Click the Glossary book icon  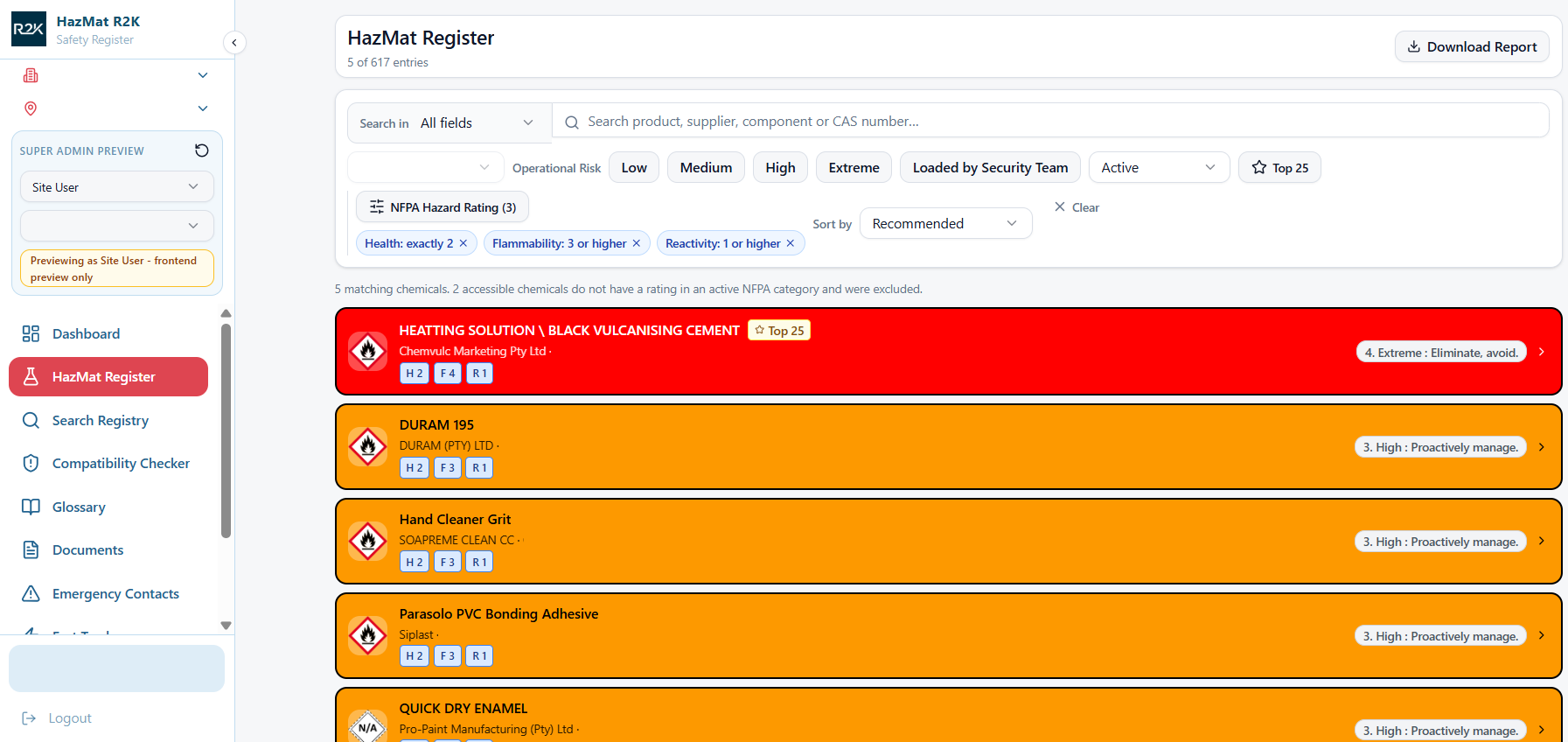coord(31,507)
